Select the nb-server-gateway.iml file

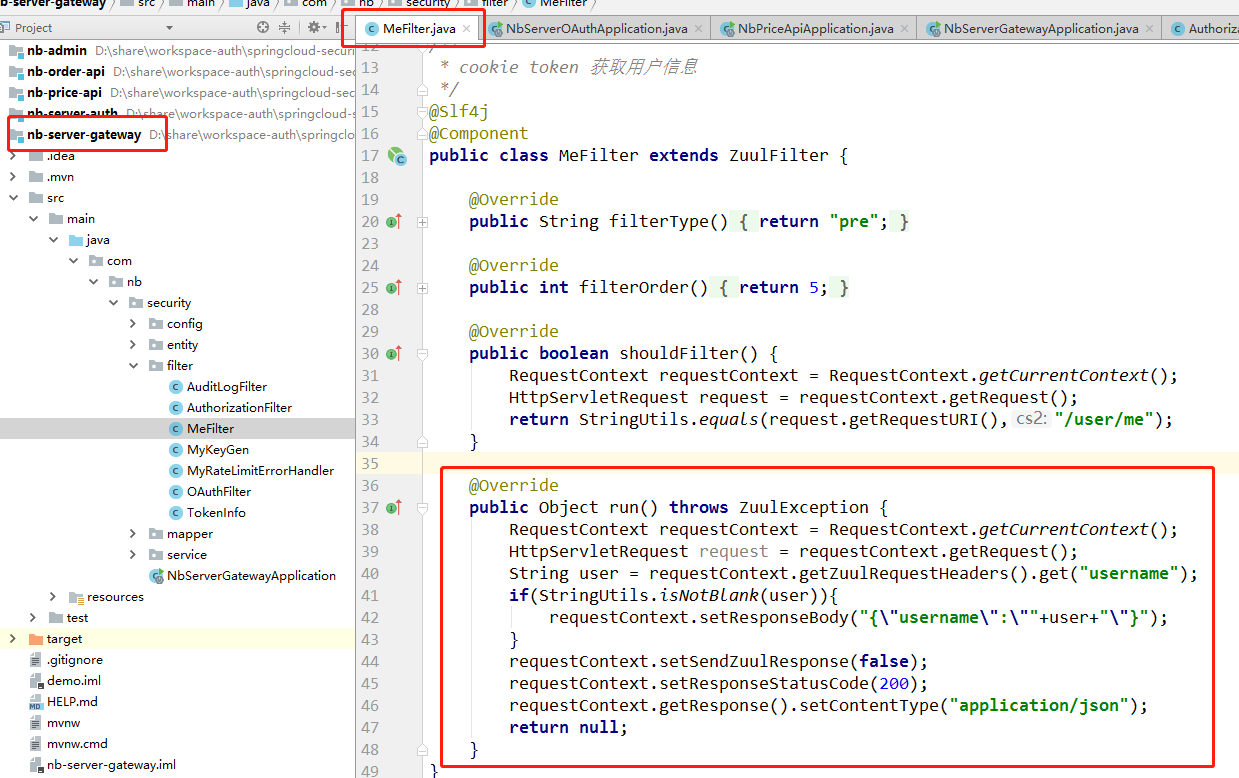coord(111,765)
